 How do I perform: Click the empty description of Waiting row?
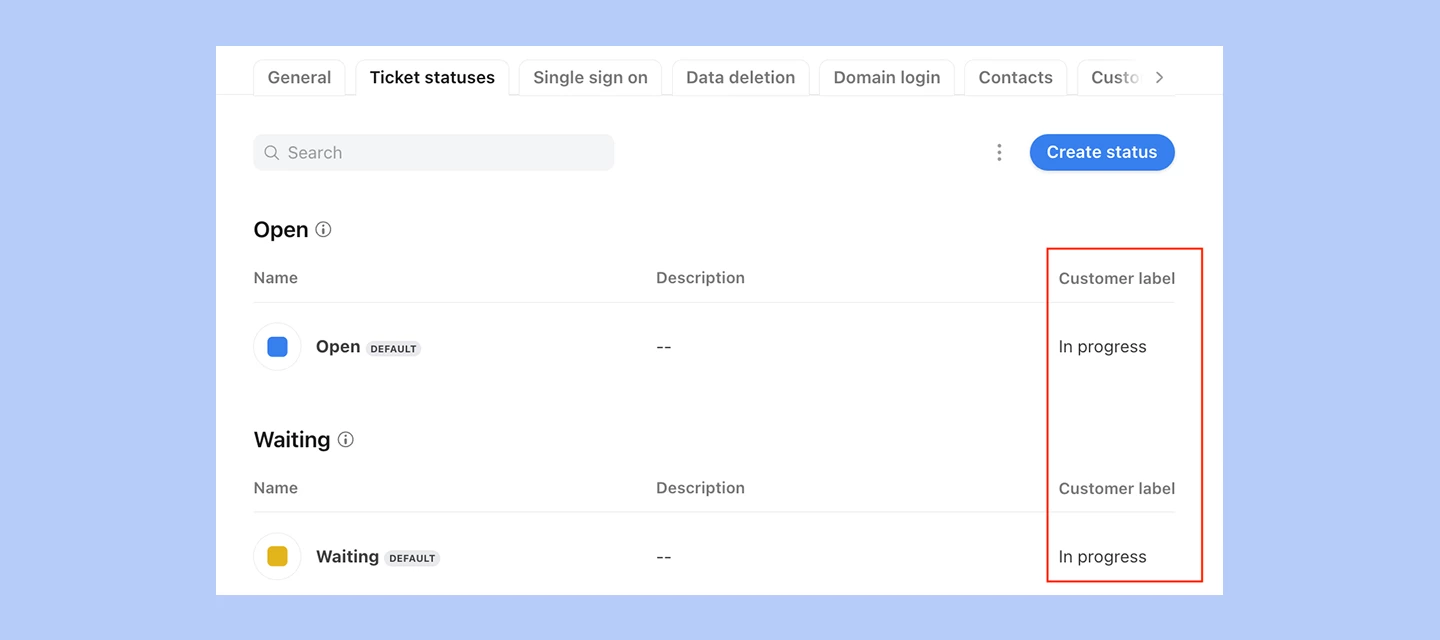(664, 557)
